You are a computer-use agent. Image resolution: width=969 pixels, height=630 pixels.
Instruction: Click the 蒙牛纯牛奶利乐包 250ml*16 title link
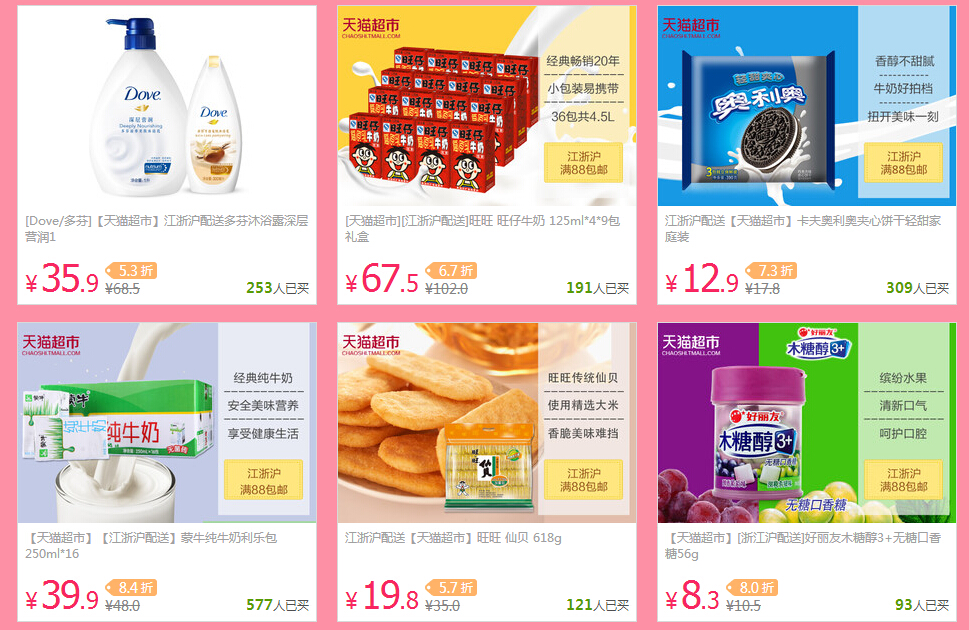pyautogui.click(x=151, y=546)
